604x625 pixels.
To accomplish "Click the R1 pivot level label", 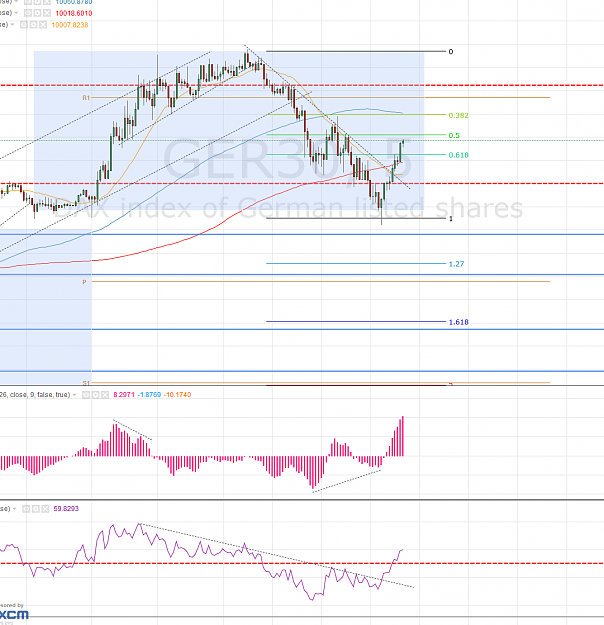I will [x=86, y=98].
